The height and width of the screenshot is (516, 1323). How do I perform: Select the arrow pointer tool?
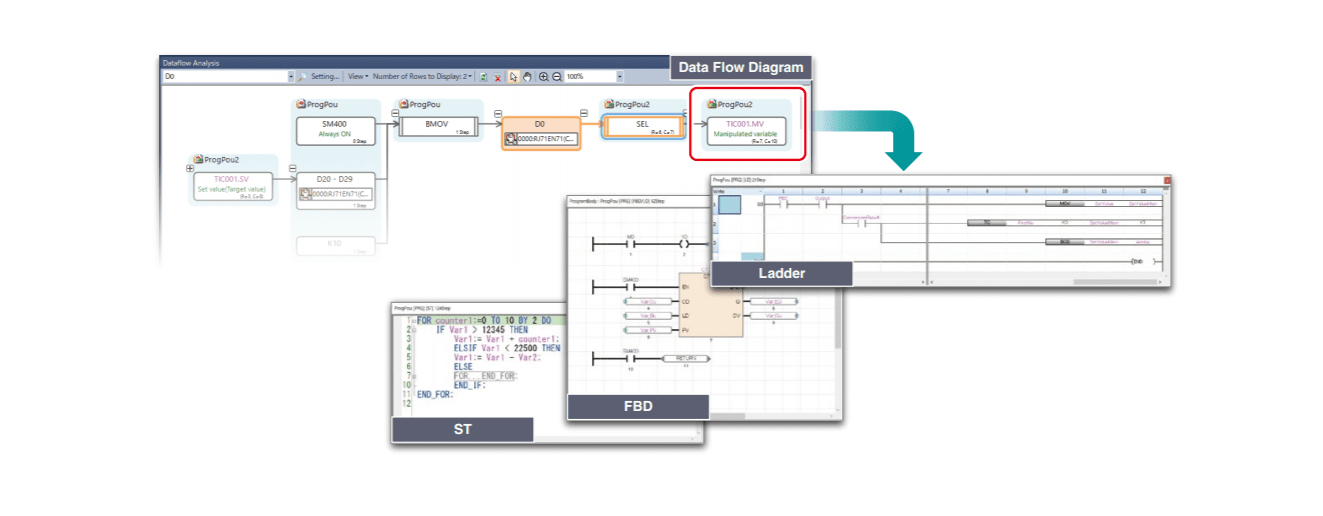coord(513,76)
